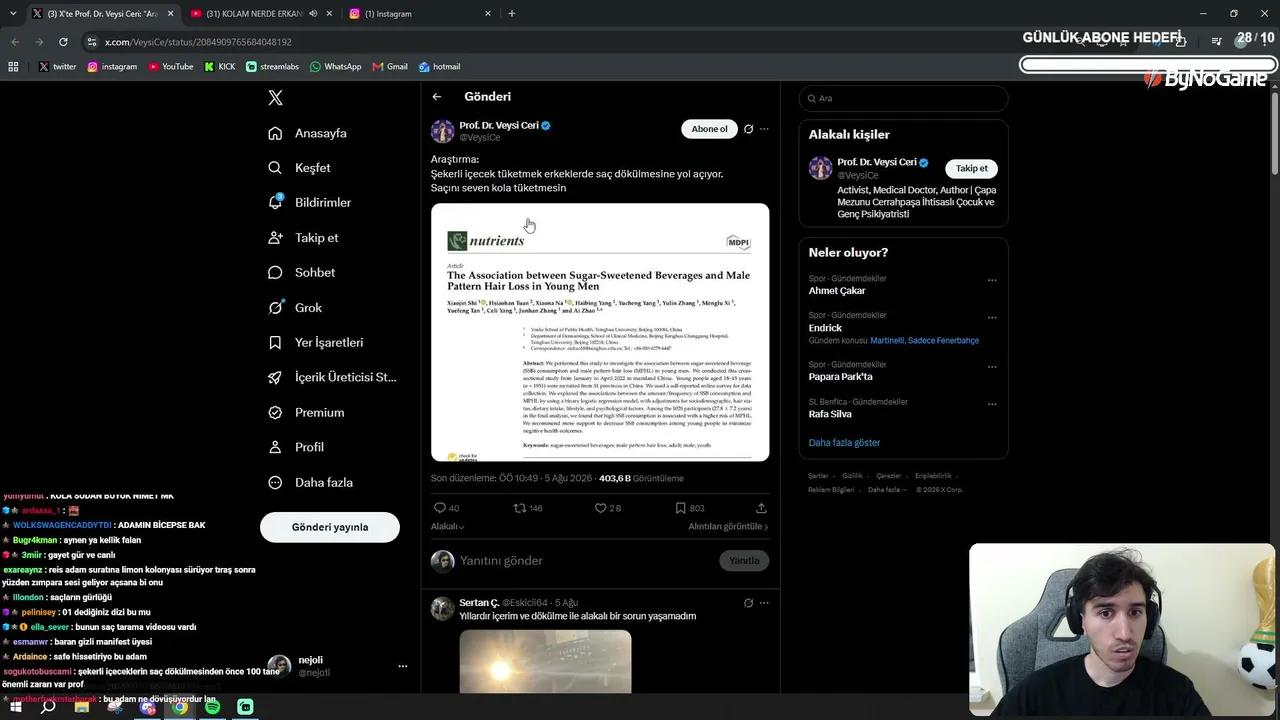Open Yer İşaretleri bookmarks
This screenshot has height=720, width=1280.
[x=315, y=342]
